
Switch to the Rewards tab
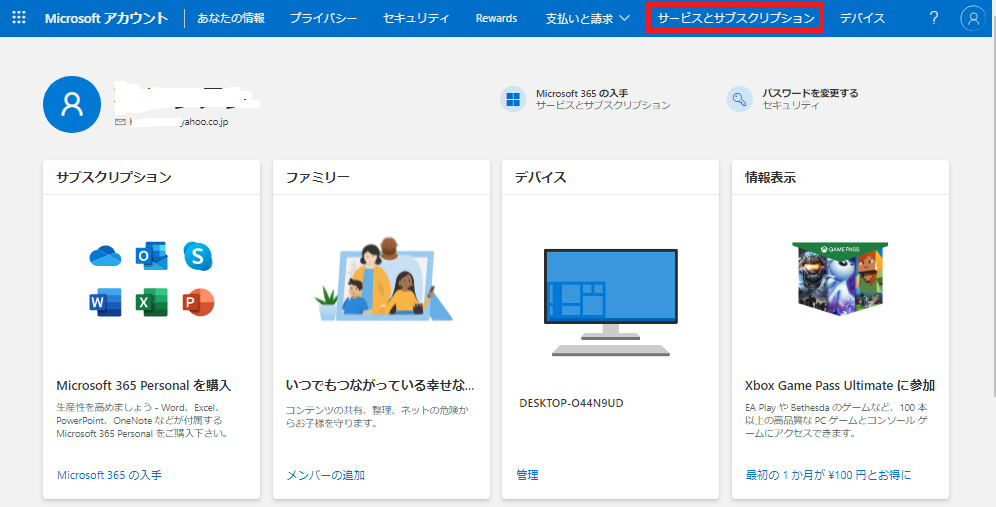pyautogui.click(x=496, y=18)
